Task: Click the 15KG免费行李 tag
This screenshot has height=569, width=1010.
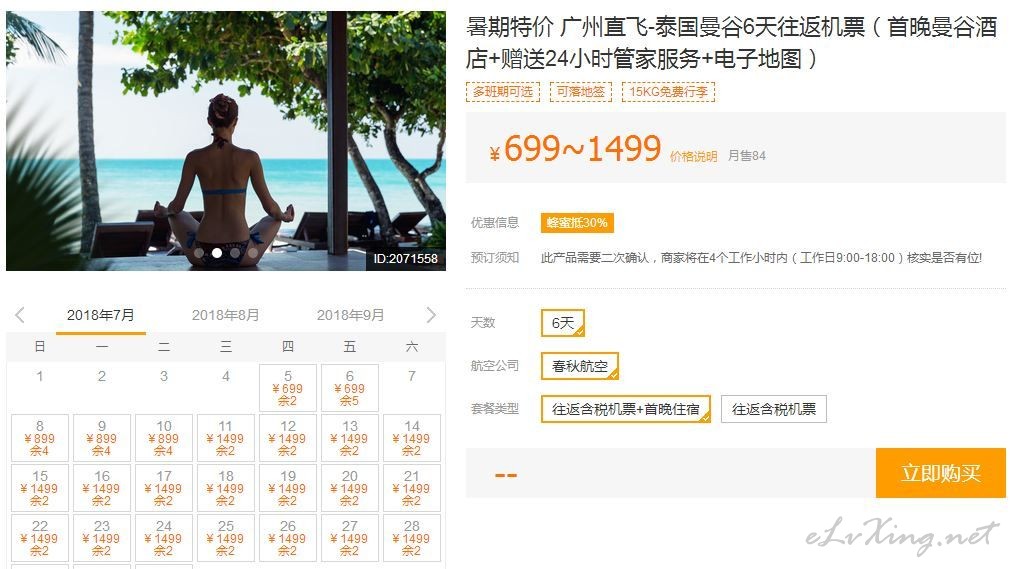Action: (x=669, y=92)
